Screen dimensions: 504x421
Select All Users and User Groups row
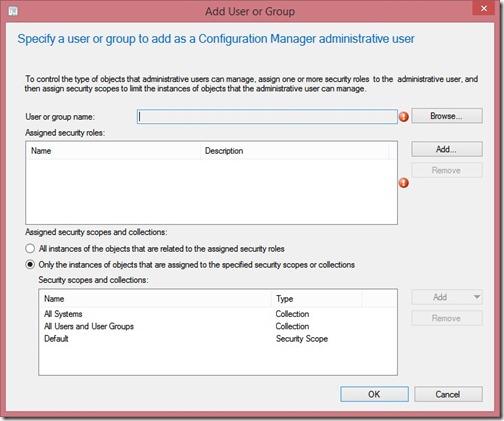tap(218, 326)
